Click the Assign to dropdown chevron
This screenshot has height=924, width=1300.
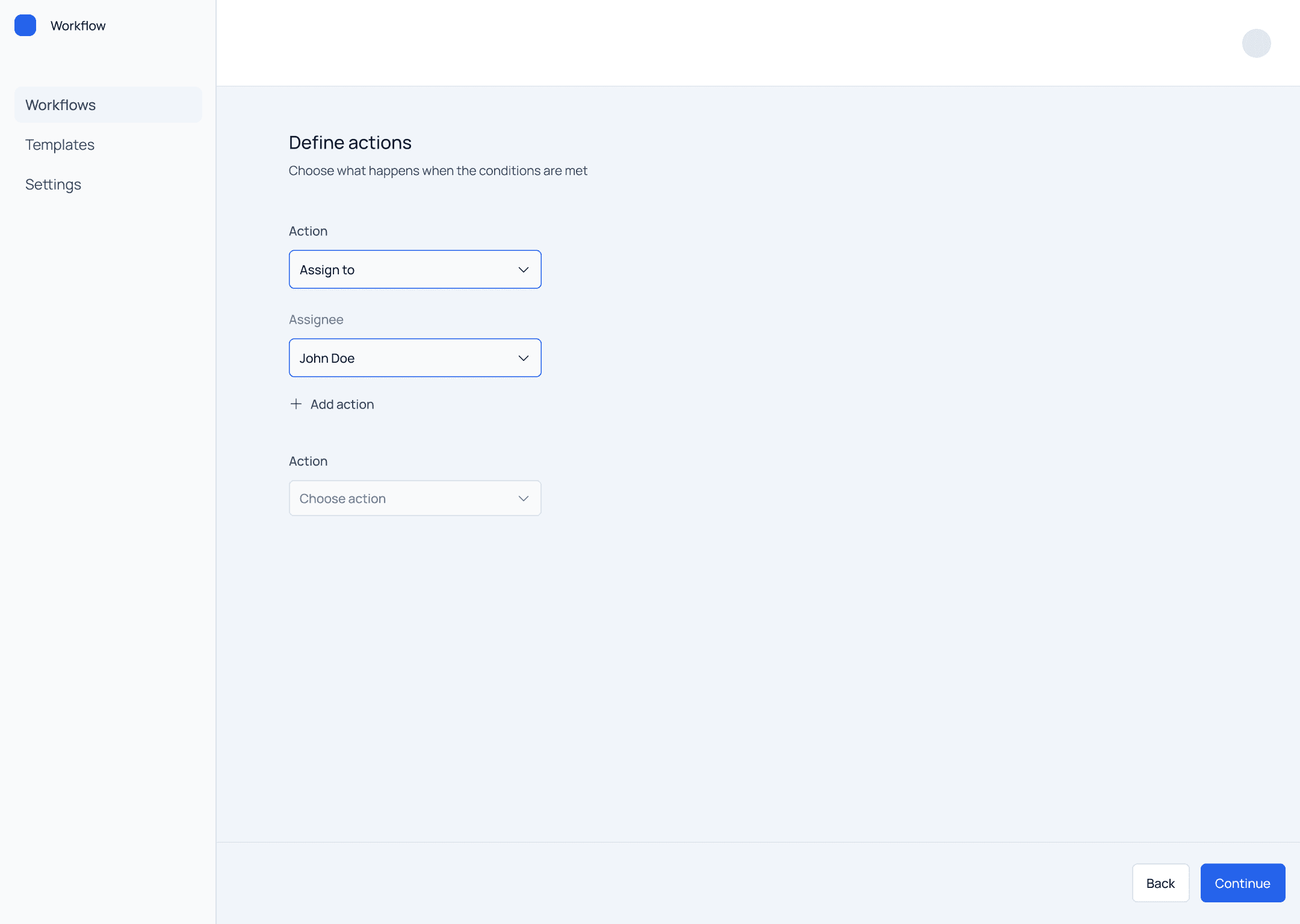(x=523, y=269)
